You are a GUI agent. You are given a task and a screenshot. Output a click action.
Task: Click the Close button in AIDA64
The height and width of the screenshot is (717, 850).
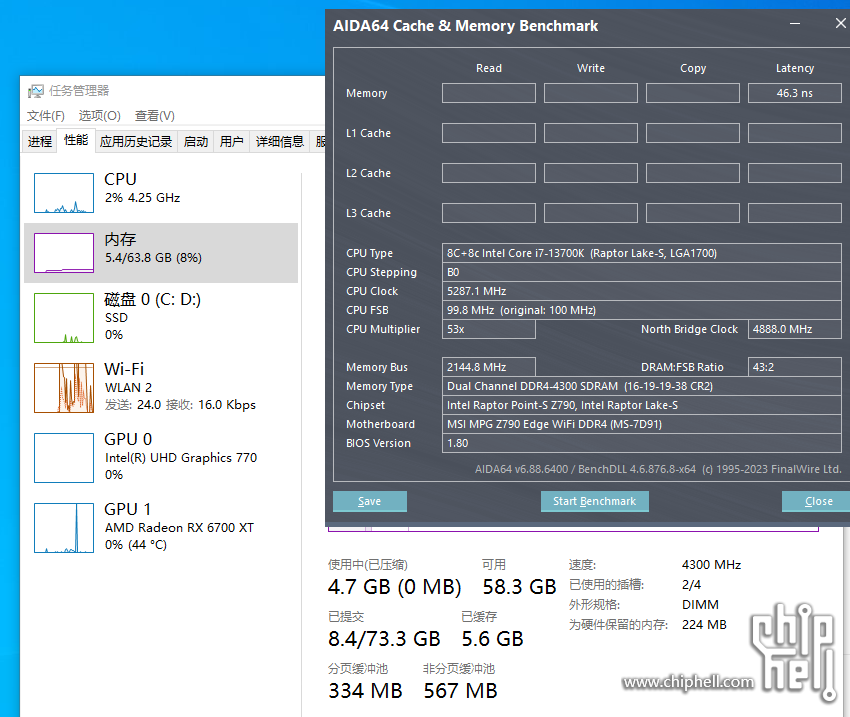[818, 501]
